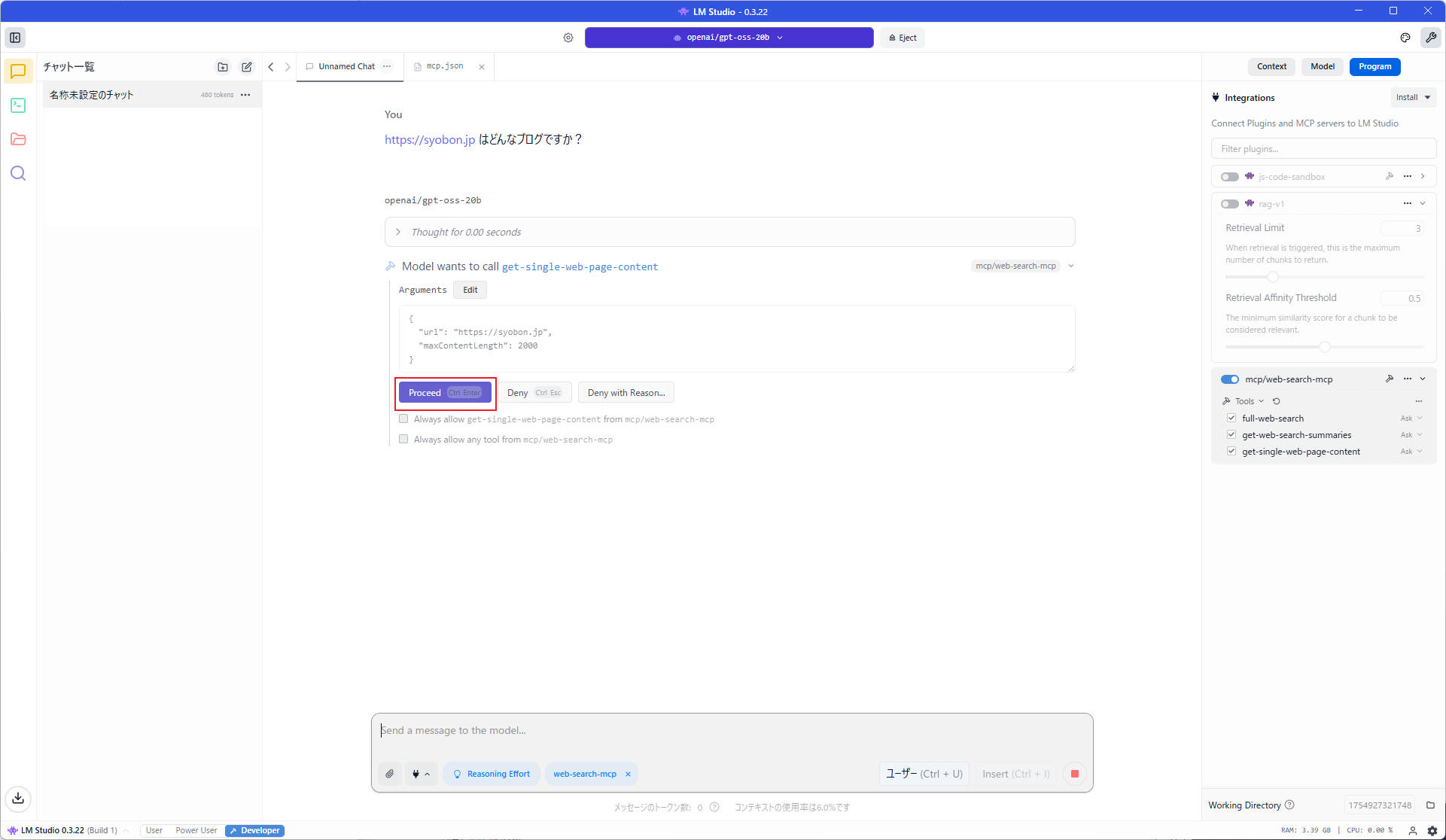Go back with the left arrow
This screenshot has height=840, width=1446.
click(271, 67)
